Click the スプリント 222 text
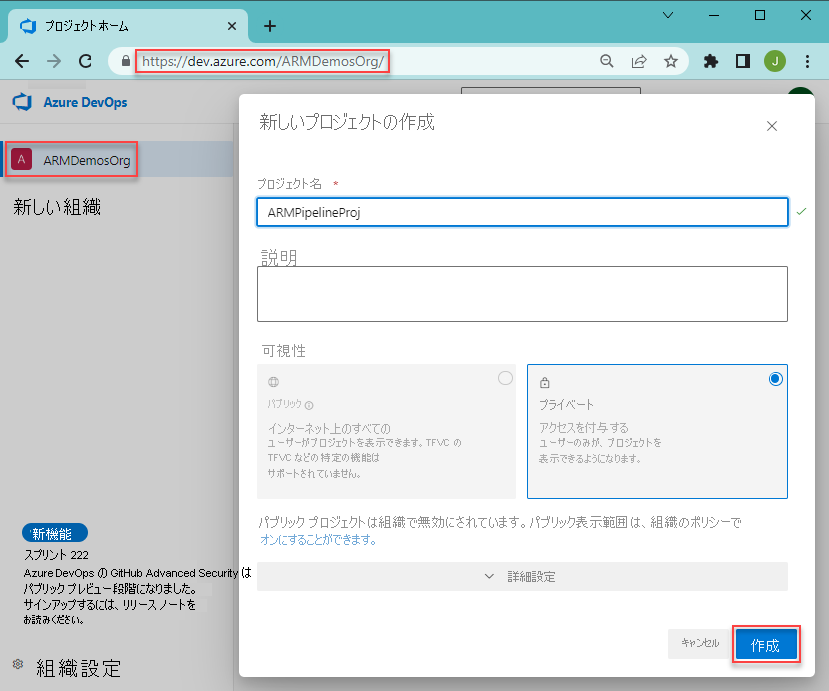Image resolution: width=829 pixels, height=691 pixels. pyautogui.click(x=57, y=555)
